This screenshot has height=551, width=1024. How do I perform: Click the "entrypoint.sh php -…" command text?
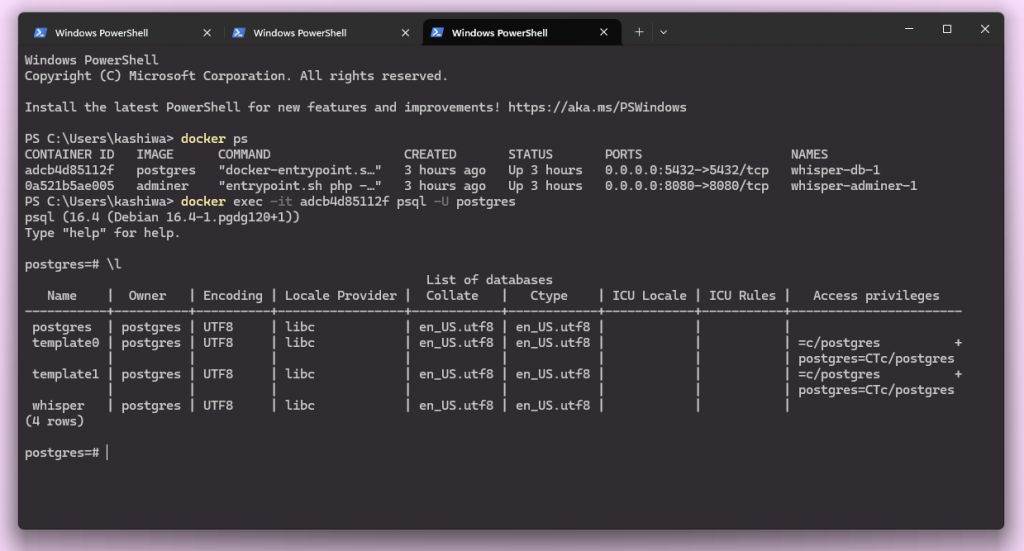300,186
